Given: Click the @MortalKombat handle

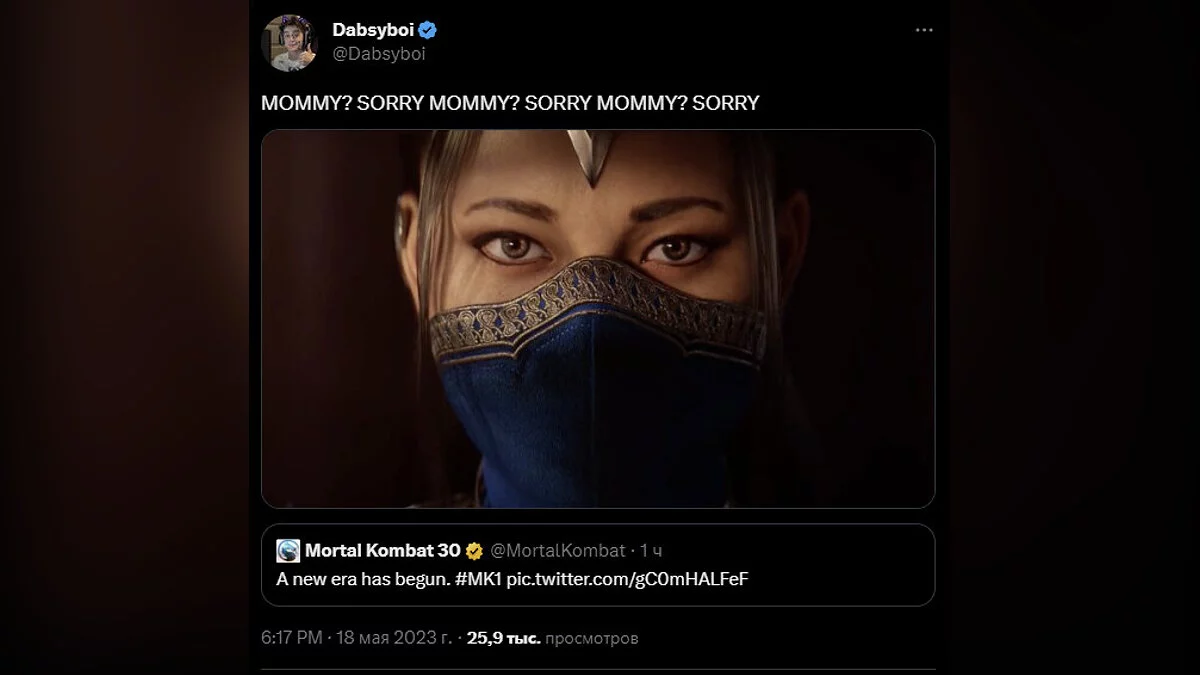Looking at the screenshot, I should (x=558, y=551).
